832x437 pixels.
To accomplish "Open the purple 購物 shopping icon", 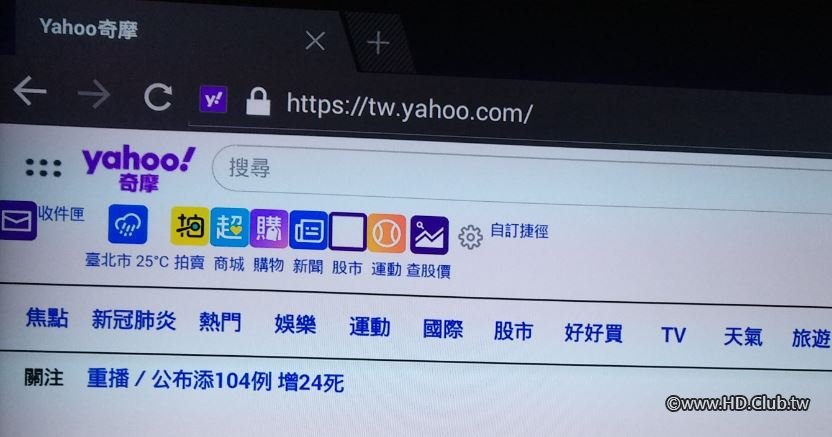I will tap(269, 229).
